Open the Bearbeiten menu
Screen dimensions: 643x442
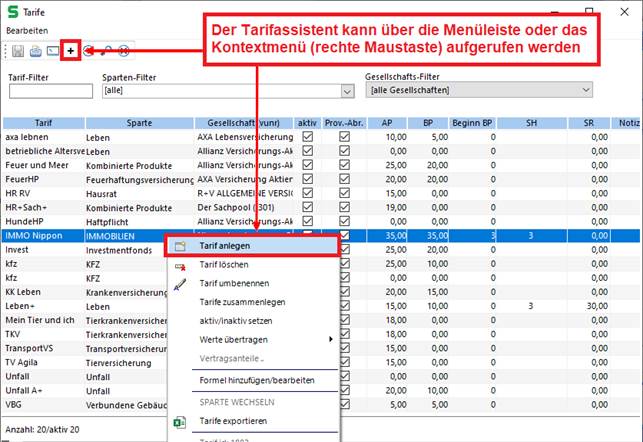(28, 31)
